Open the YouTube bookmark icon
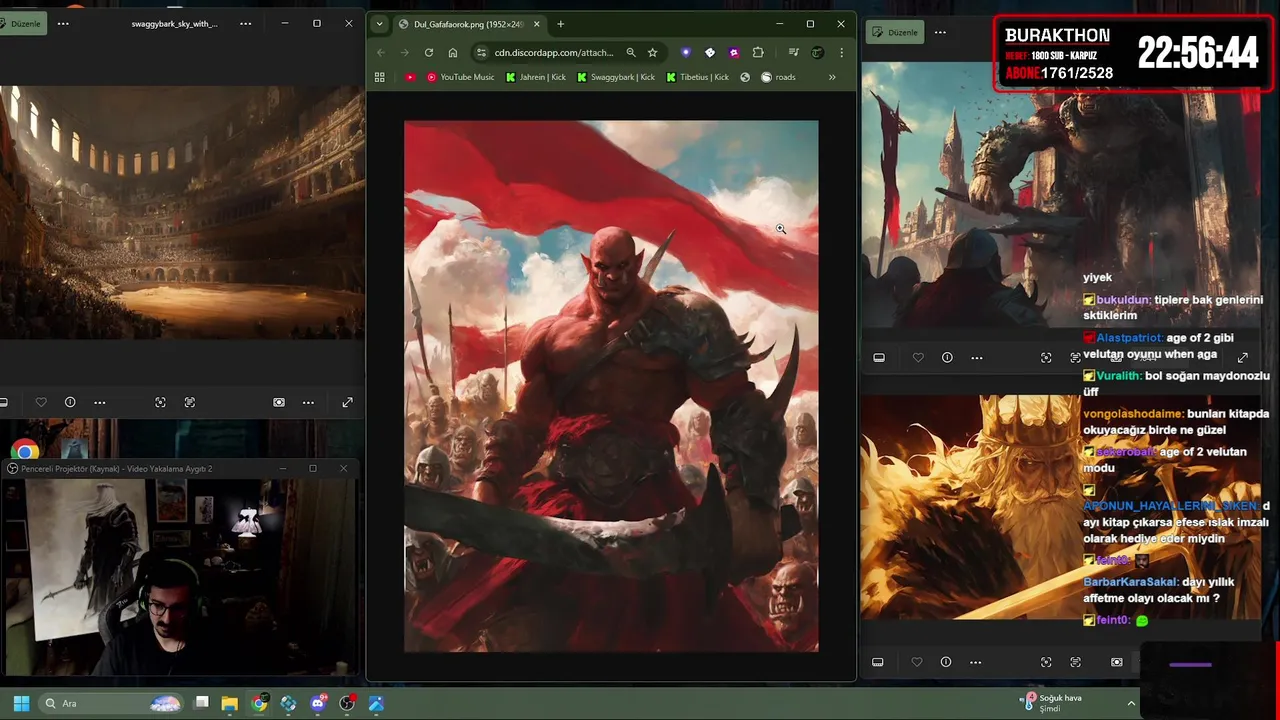This screenshot has width=1280, height=720. tap(410, 77)
